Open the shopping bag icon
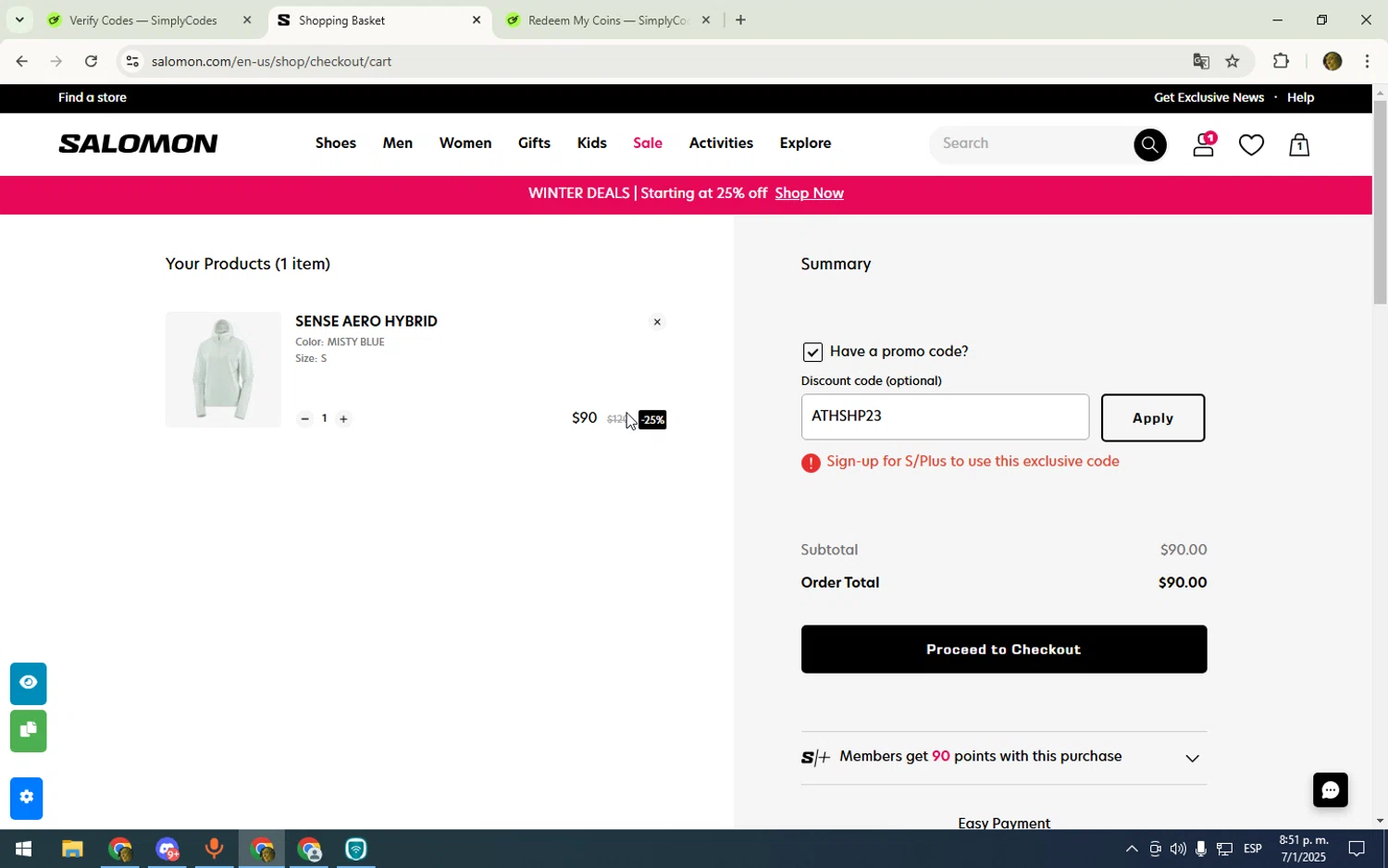This screenshot has width=1388, height=868. click(x=1299, y=144)
